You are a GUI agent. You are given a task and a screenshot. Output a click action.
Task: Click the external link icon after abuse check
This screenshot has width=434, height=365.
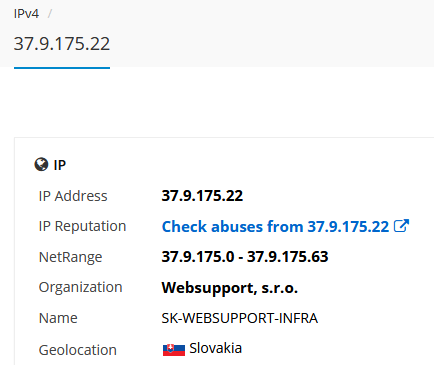401,226
